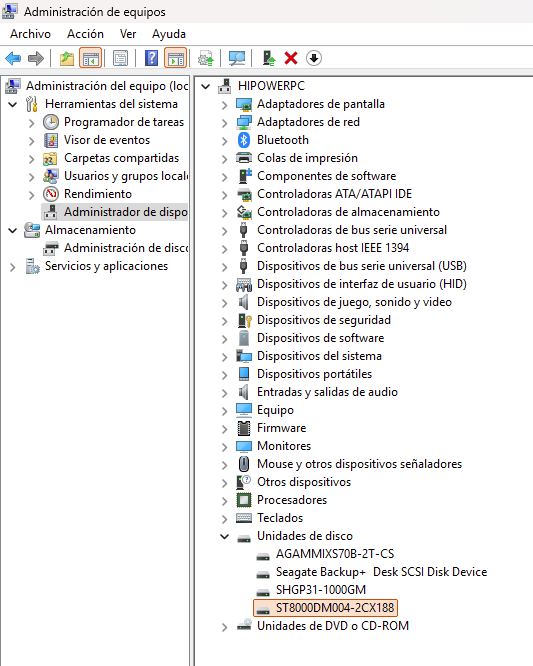The image size is (533, 666).
Task: Select Entradas y salidas de audio
Action: 327,392
